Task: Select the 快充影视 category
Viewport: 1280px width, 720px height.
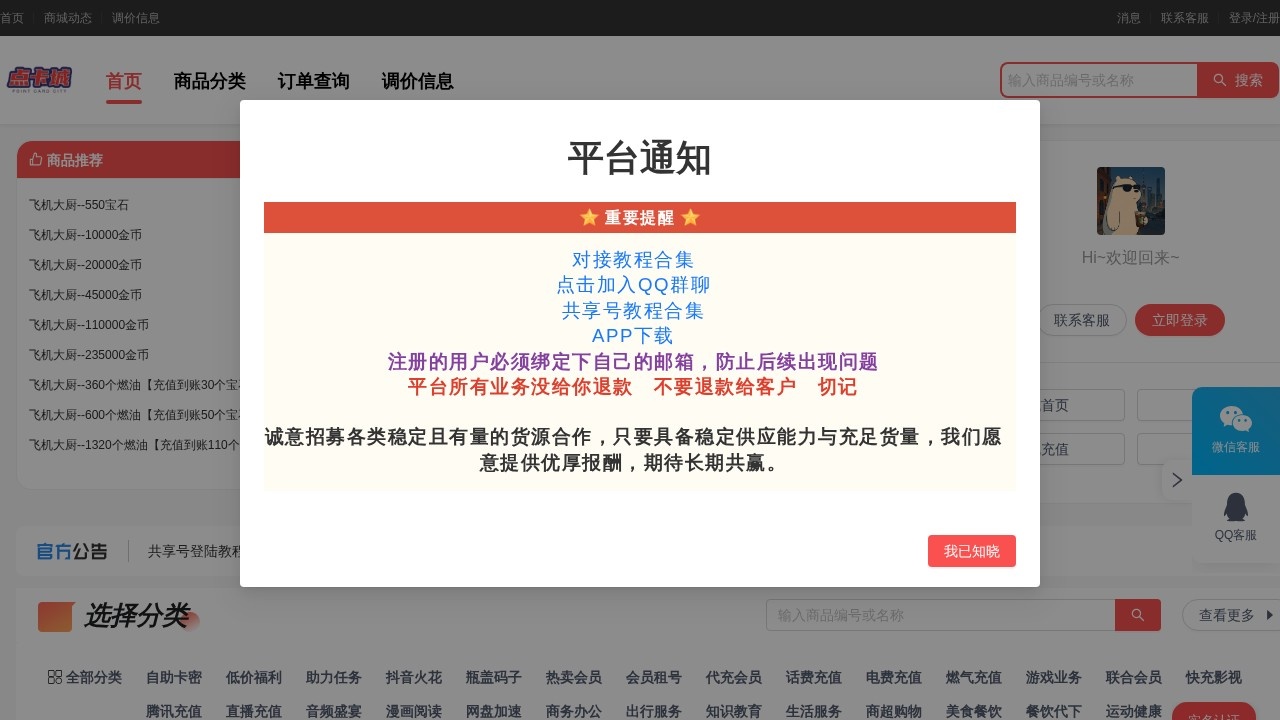Action: [x=1214, y=677]
